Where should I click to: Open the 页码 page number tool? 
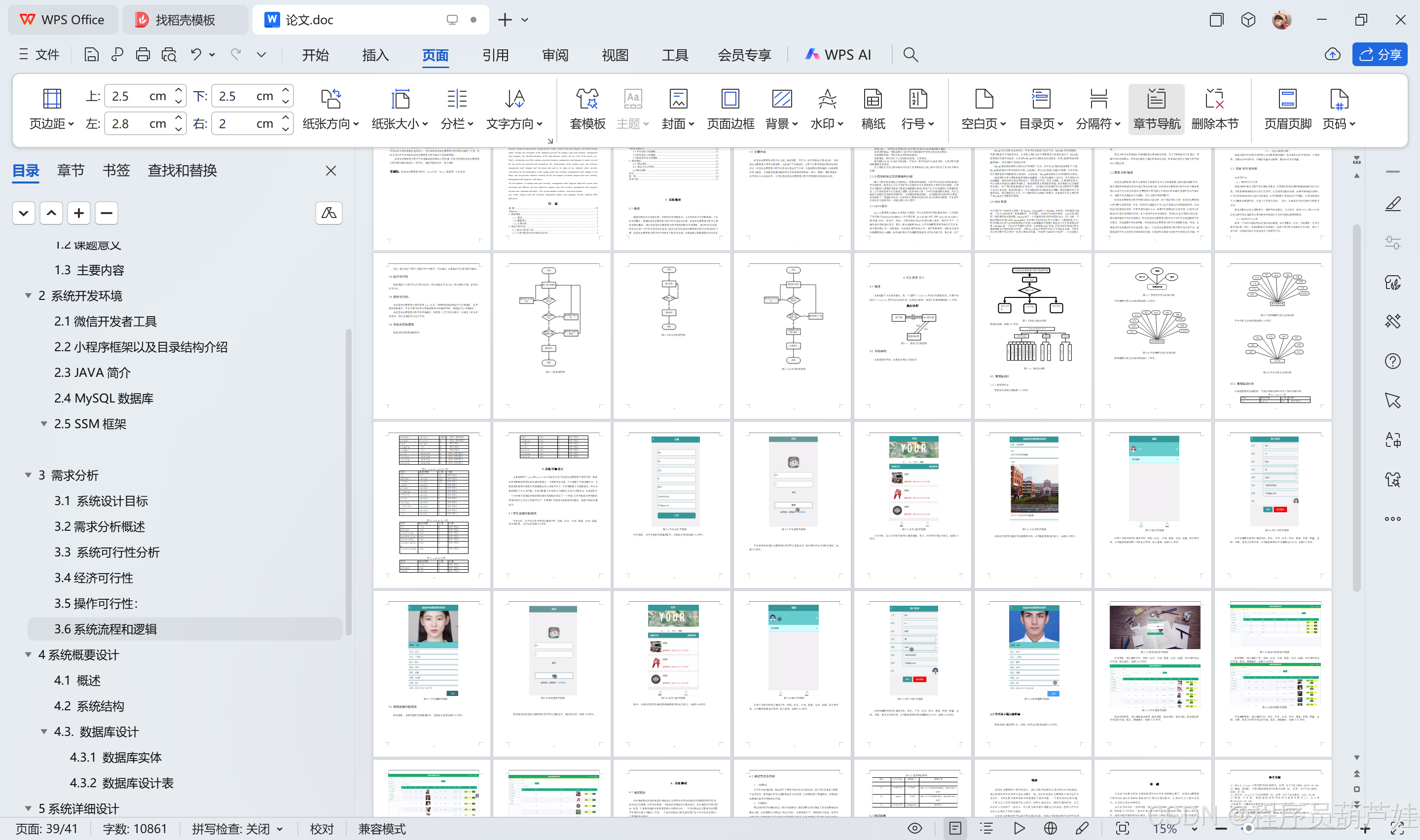click(x=1339, y=110)
